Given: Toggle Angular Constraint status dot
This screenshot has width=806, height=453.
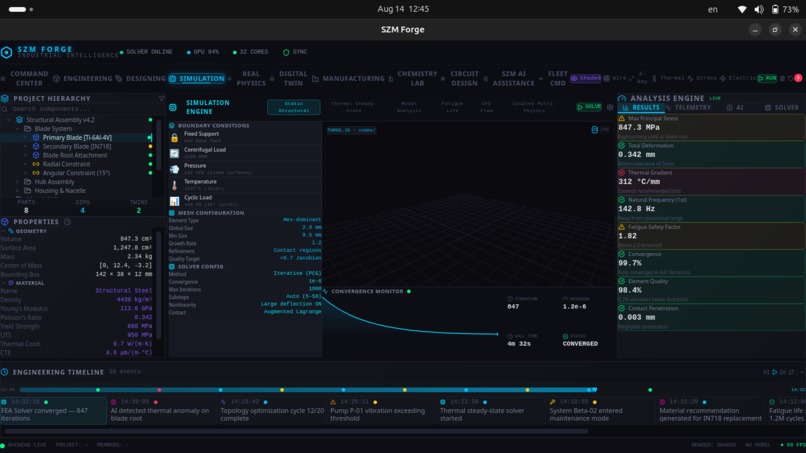Looking at the screenshot, I should pos(150,173).
